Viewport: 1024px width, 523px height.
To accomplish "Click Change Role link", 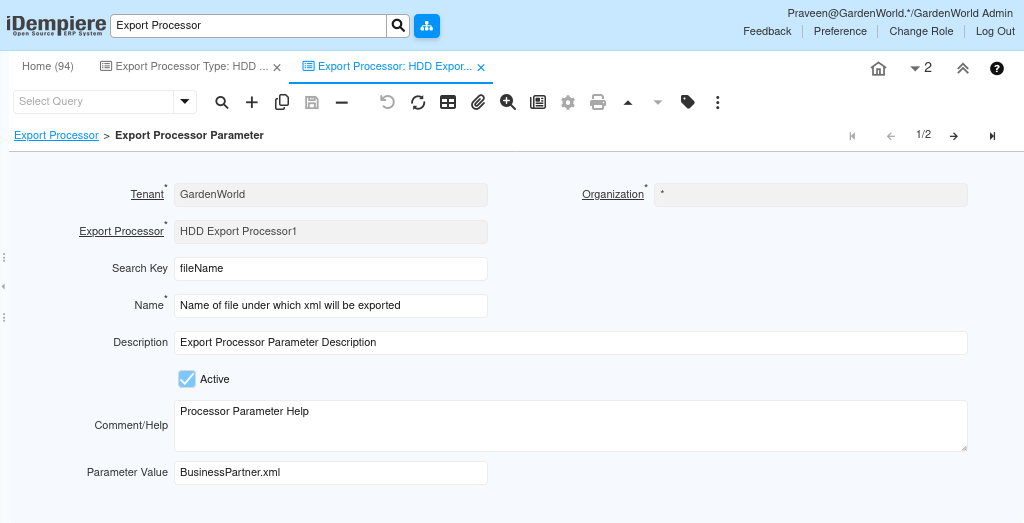I will tap(921, 31).
